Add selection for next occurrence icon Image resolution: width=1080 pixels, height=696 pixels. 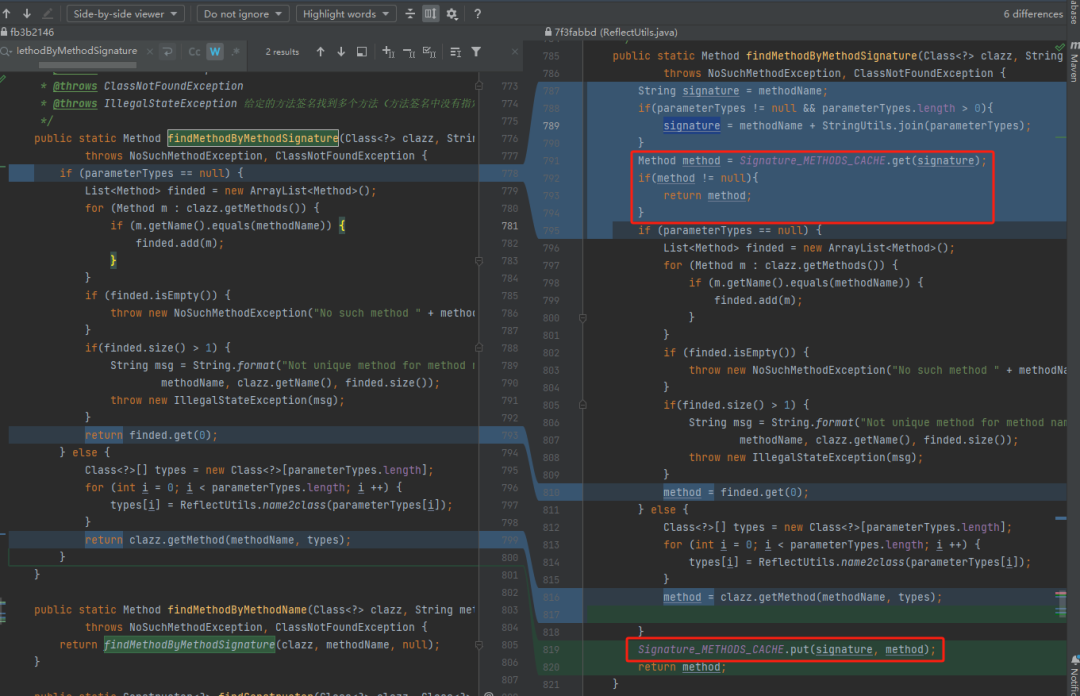coord(388,52)
